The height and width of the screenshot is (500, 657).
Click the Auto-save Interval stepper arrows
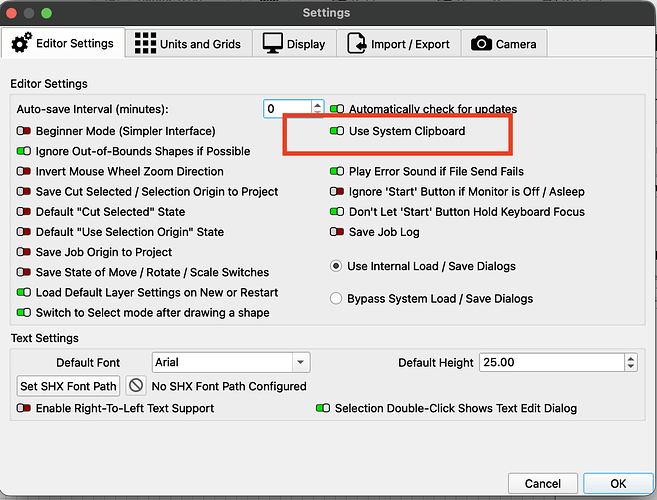coord(318,109)
